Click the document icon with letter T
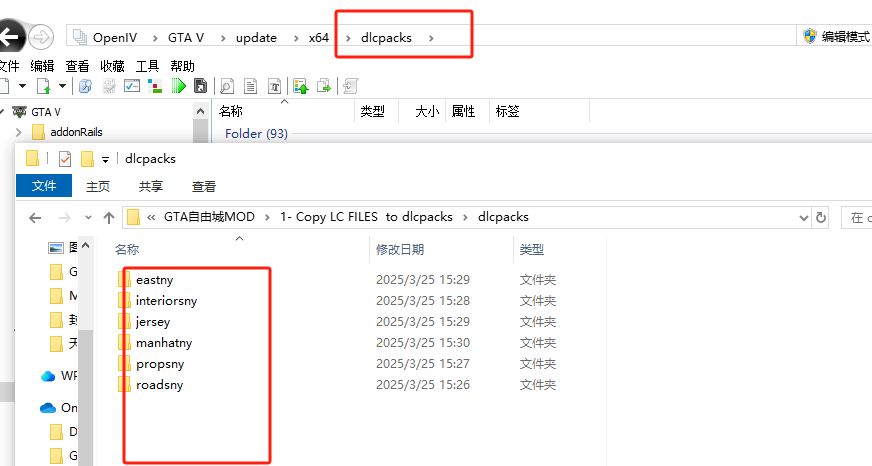This screenshot has width=872, height=466. coord(274,86)
